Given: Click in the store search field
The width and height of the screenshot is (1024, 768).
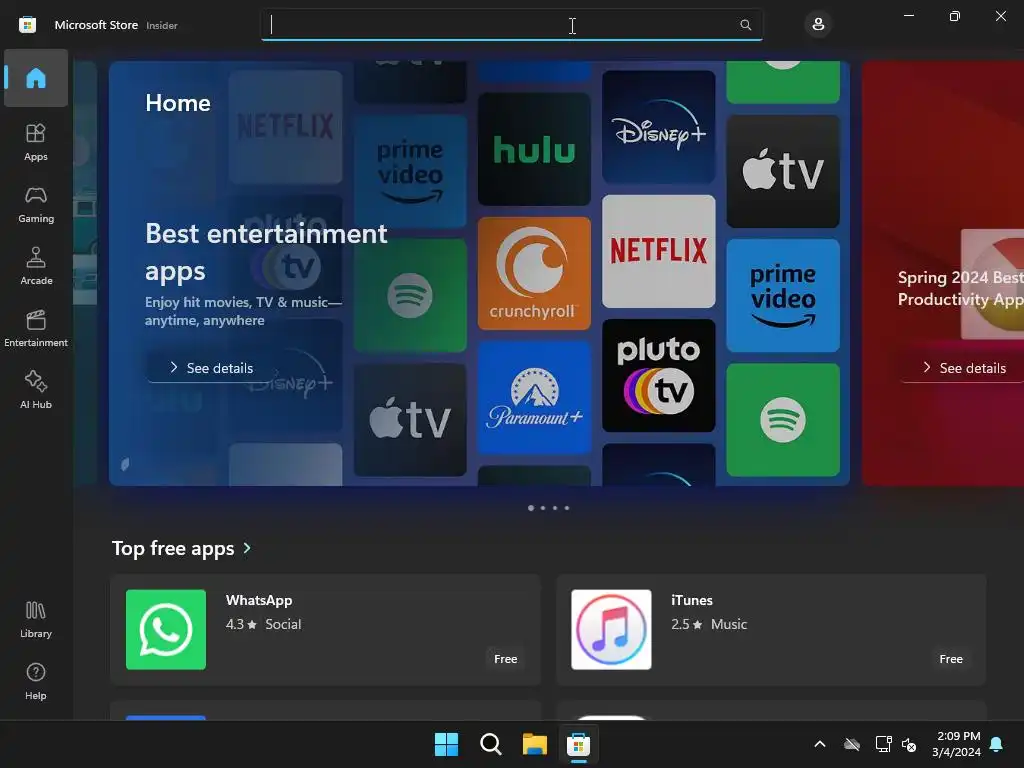Looking at the screenshot, I should pyautogui.click(x=511, y=25).
